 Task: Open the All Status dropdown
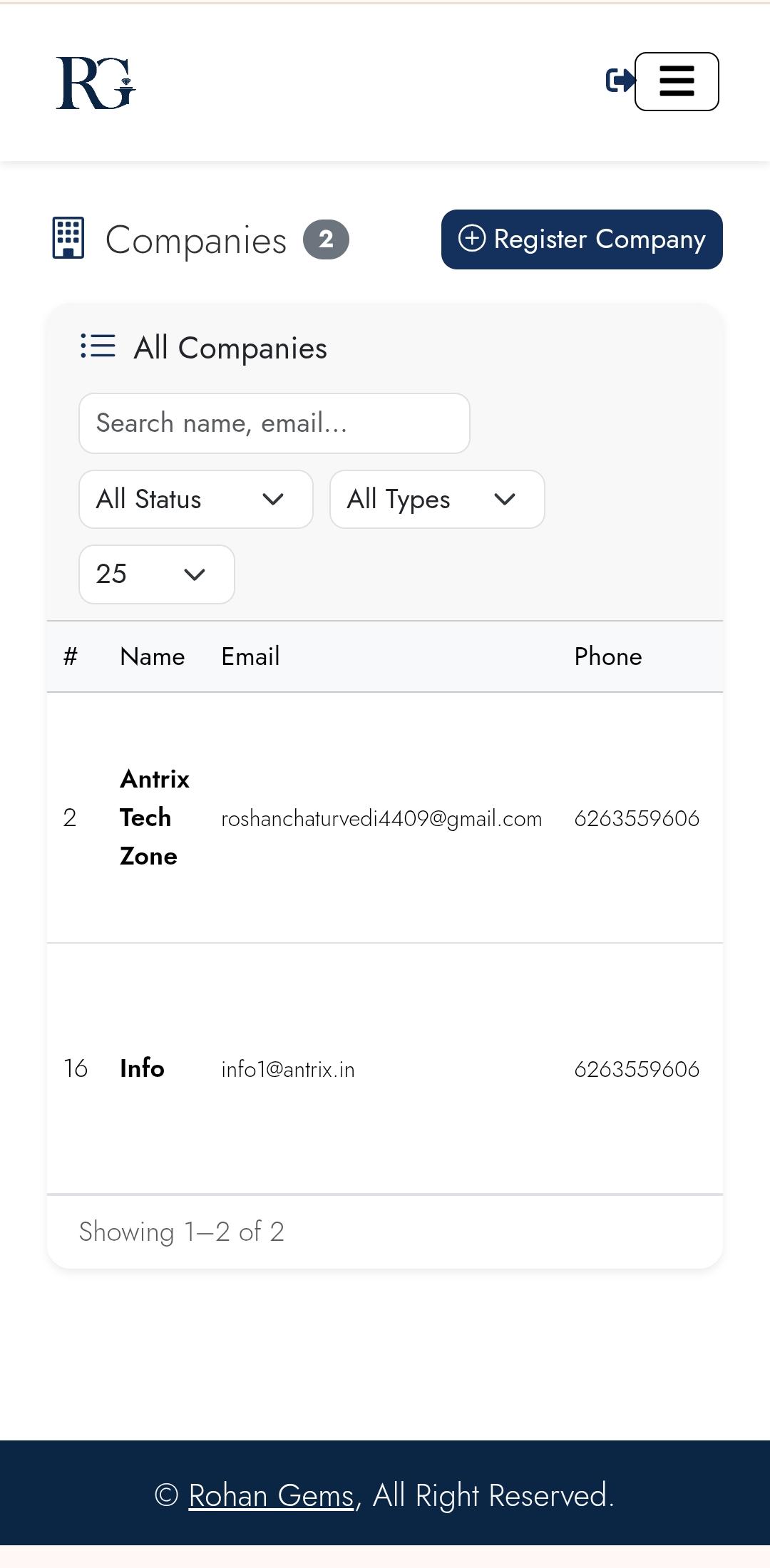[196, 499]
